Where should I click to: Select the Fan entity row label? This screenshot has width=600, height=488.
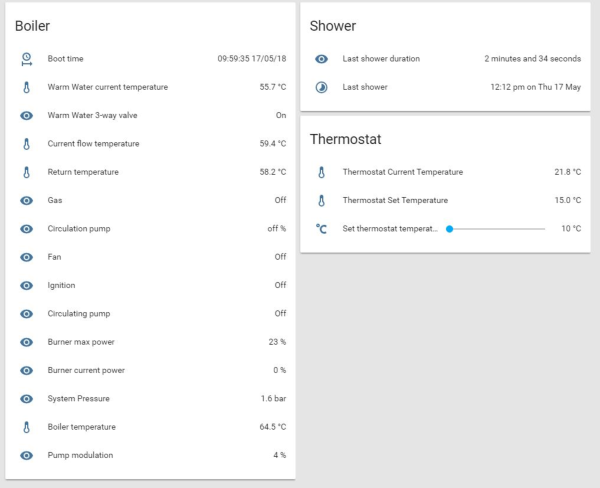pyautogui.click(x=54, y=257)
